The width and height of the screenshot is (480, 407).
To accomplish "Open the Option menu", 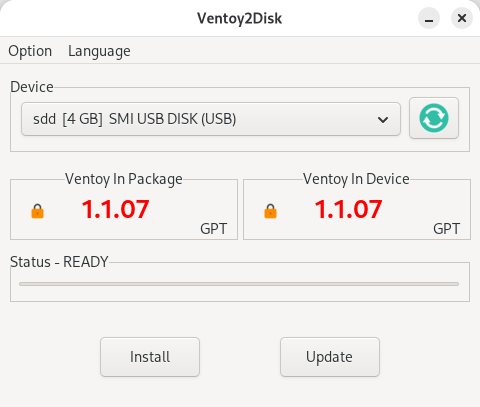I will point(30,51).
